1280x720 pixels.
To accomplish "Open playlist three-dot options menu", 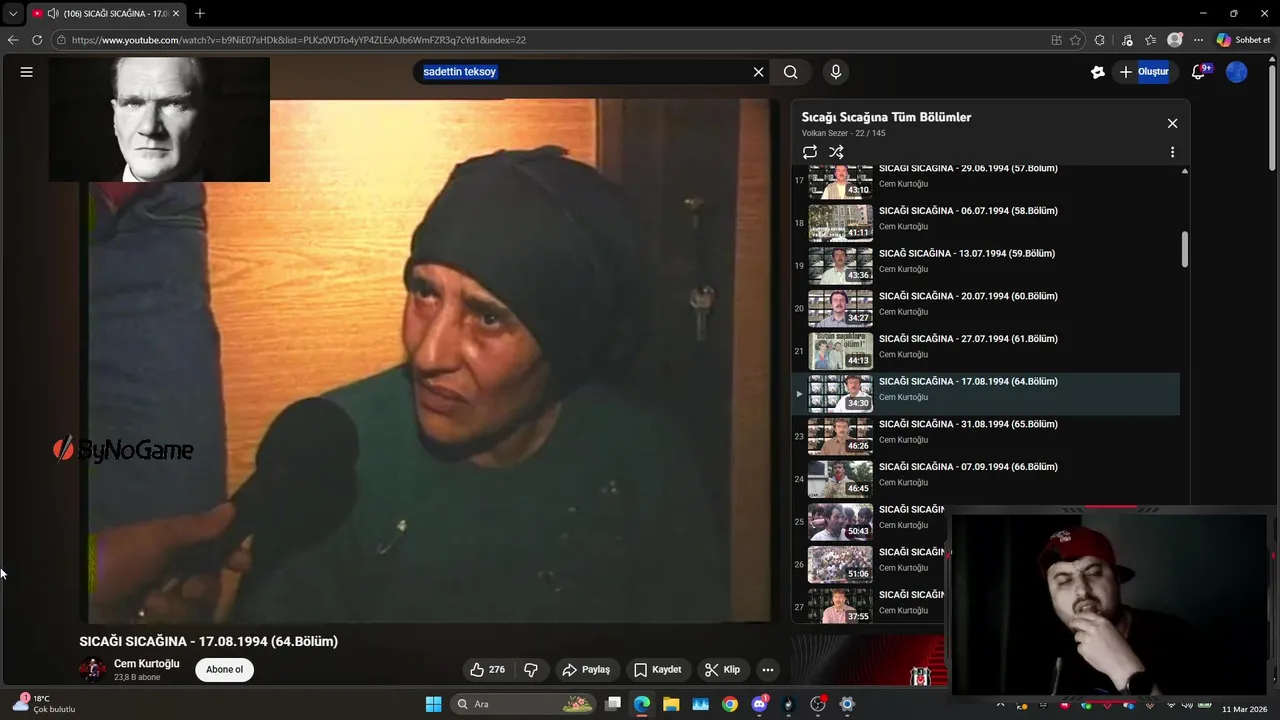I will (1172, 152).
